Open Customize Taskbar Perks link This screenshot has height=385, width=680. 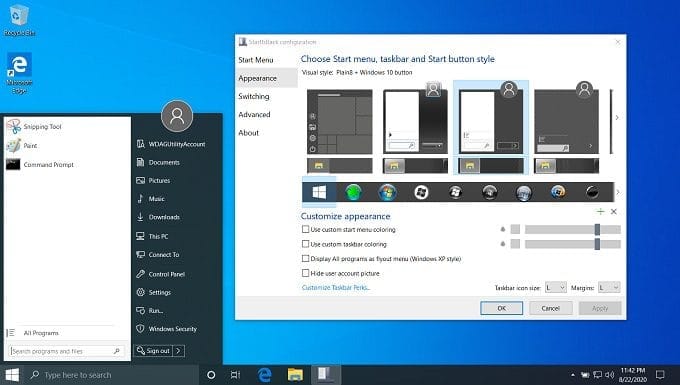pyautogui.click(x=336, y=287)
